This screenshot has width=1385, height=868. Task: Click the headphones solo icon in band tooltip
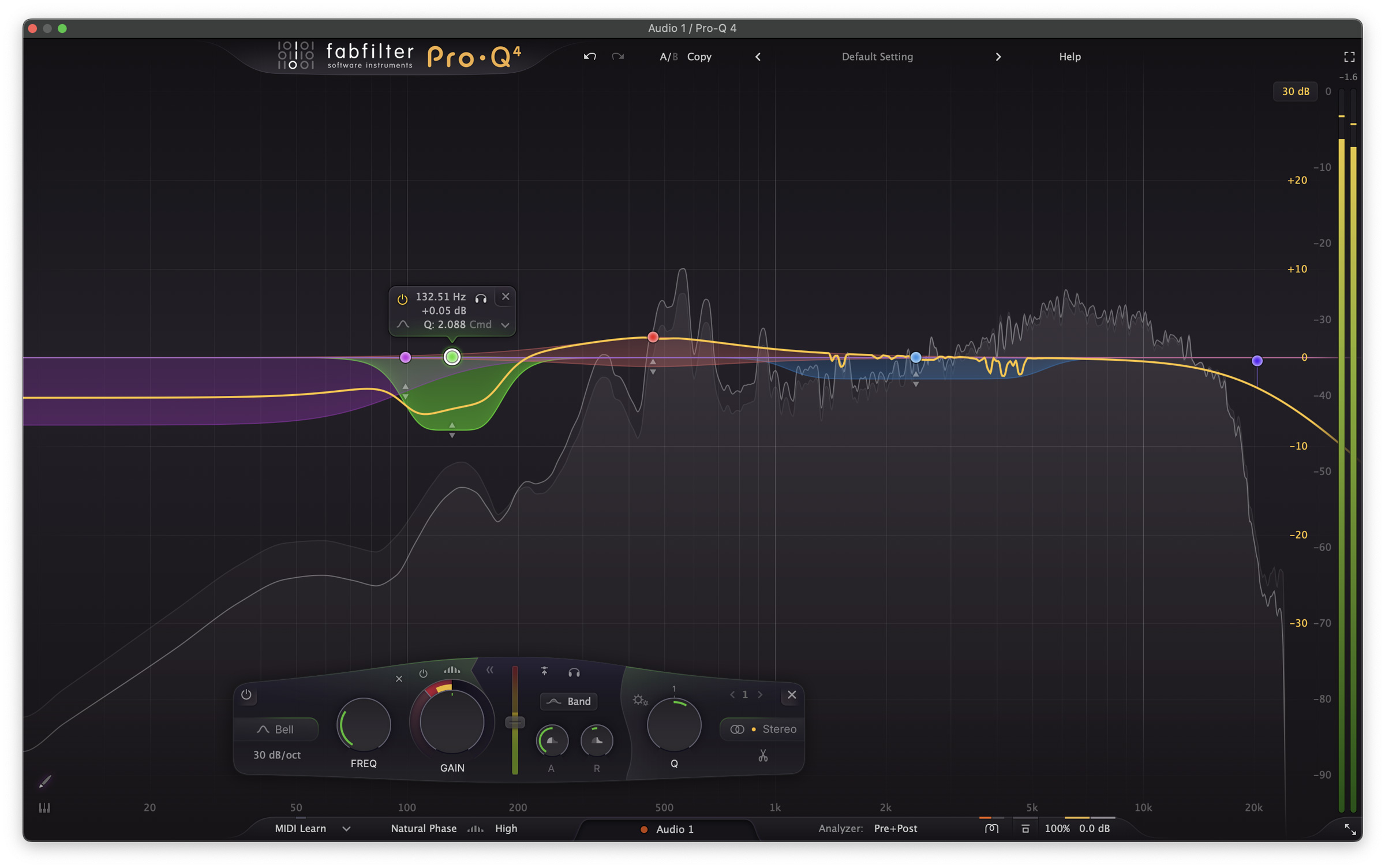click(481, 298)
